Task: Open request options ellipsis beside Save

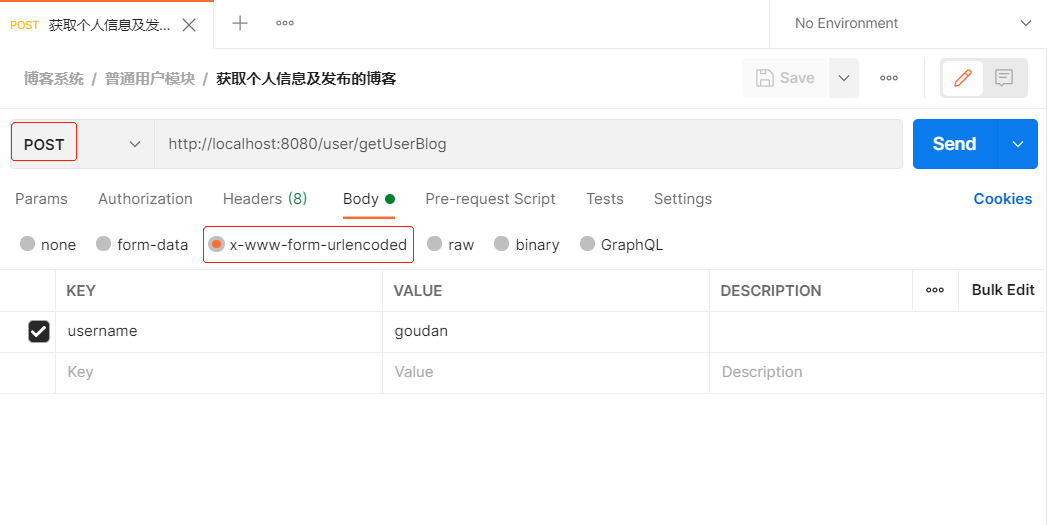Action: [x=888, y=78]
